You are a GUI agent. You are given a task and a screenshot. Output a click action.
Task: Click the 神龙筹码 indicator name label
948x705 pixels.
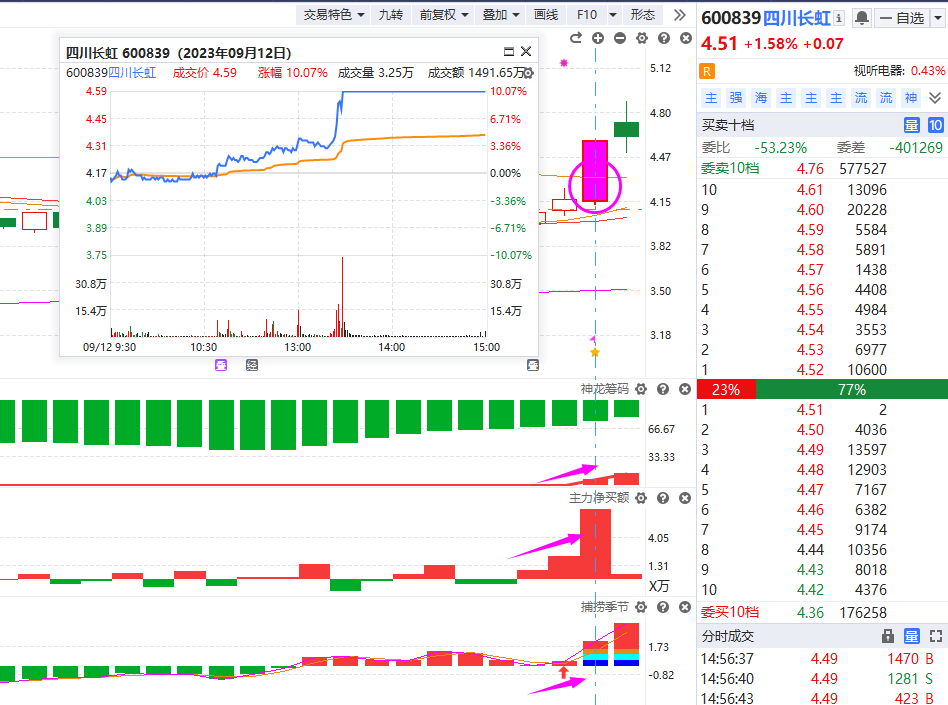[x=605, y=389]
